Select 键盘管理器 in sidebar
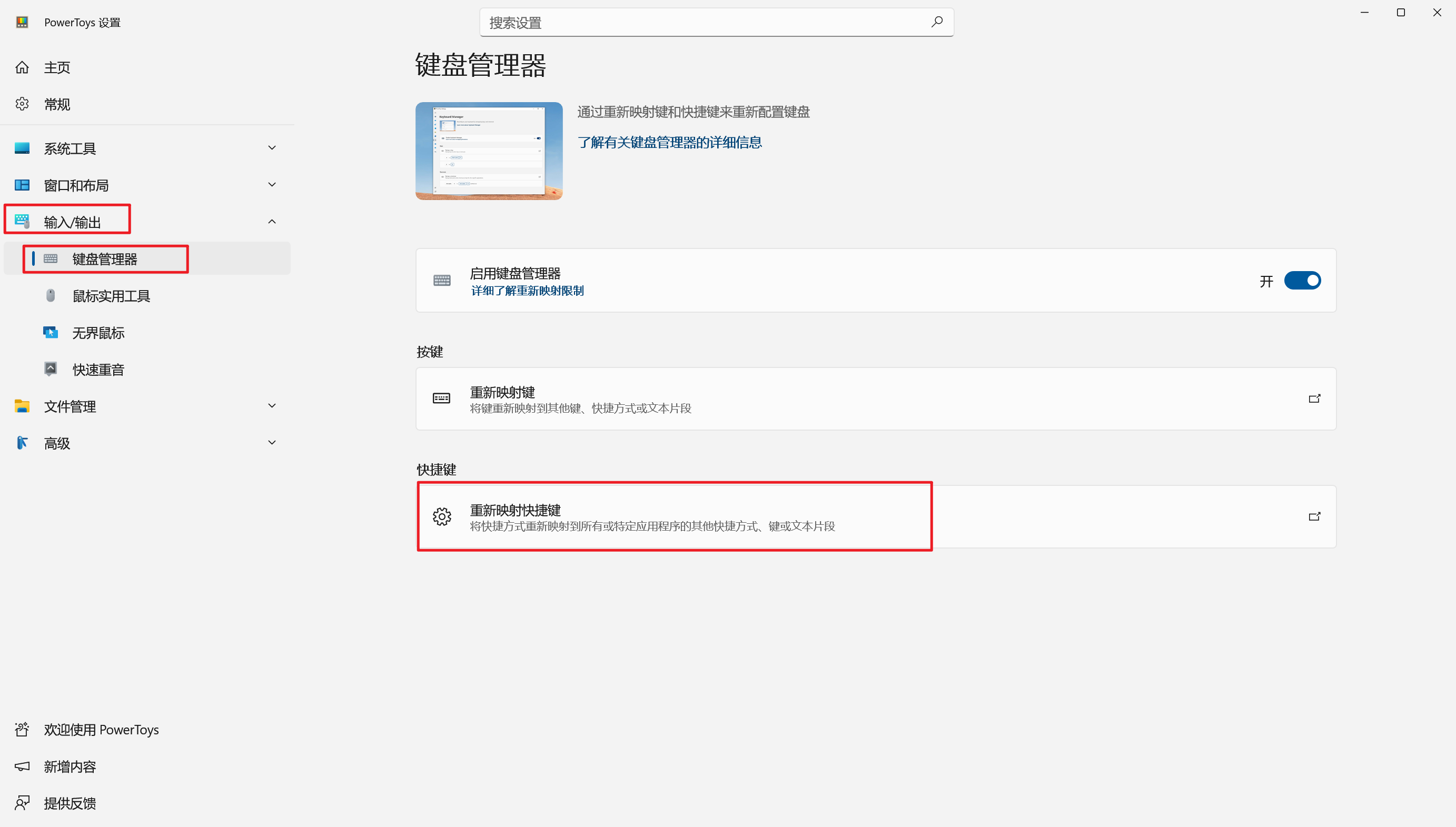 (105, 259)
